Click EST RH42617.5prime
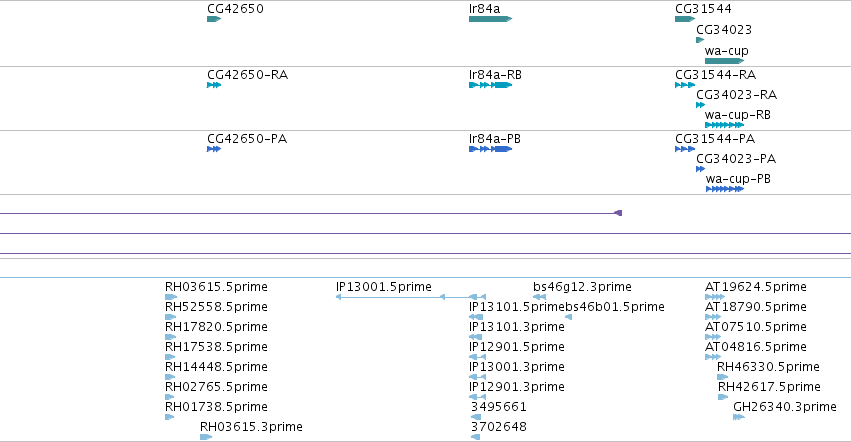Screen dimensions: 851x442 [x=769, y=387]
